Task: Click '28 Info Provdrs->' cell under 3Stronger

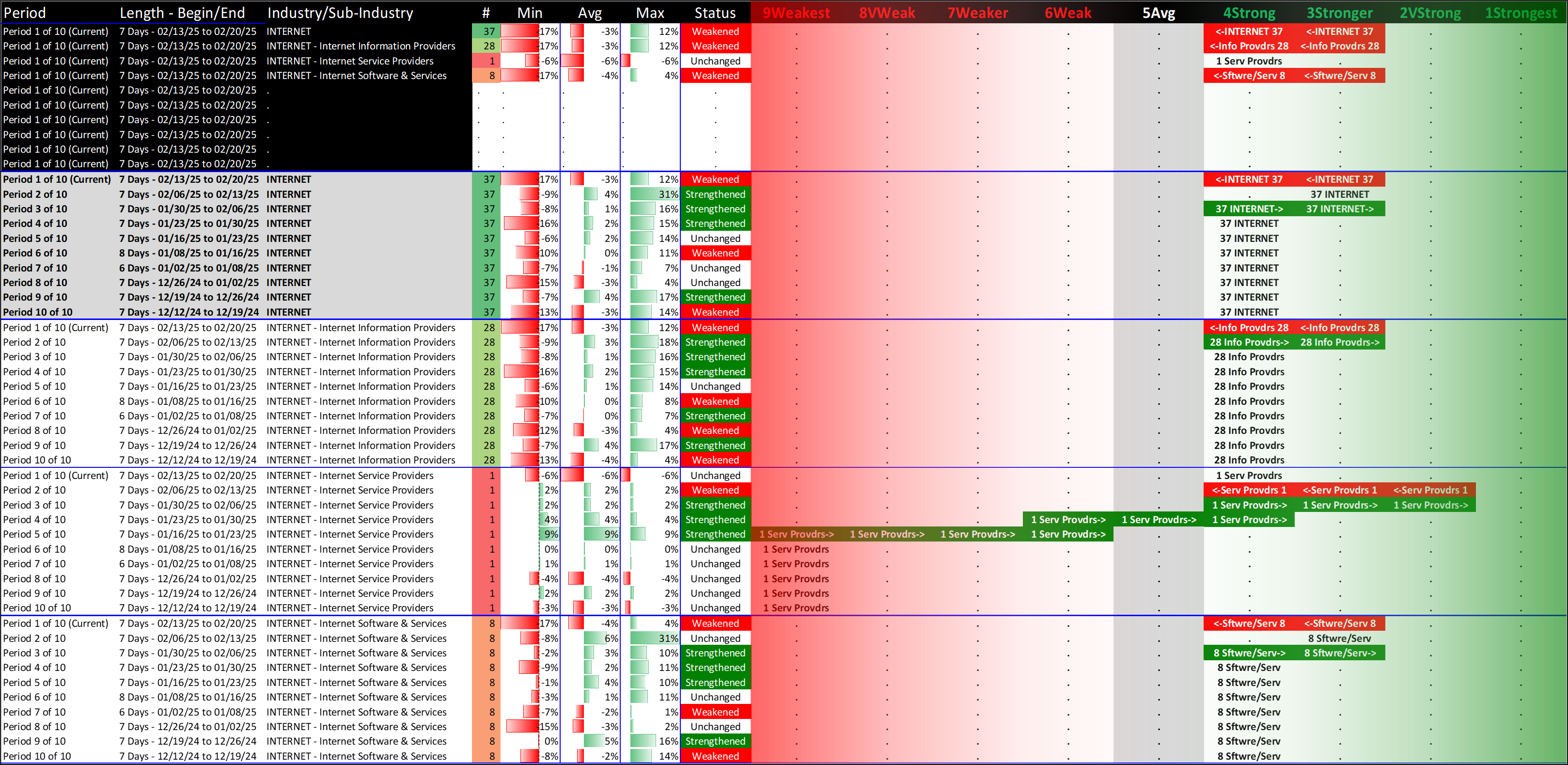Action: (1339, 342)
